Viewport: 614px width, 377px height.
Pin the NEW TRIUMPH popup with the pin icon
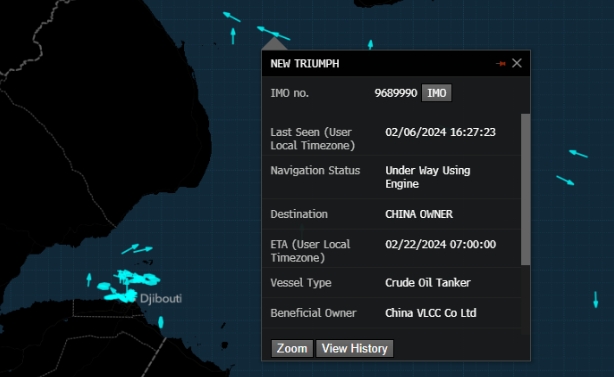click(x=500, y=63)
